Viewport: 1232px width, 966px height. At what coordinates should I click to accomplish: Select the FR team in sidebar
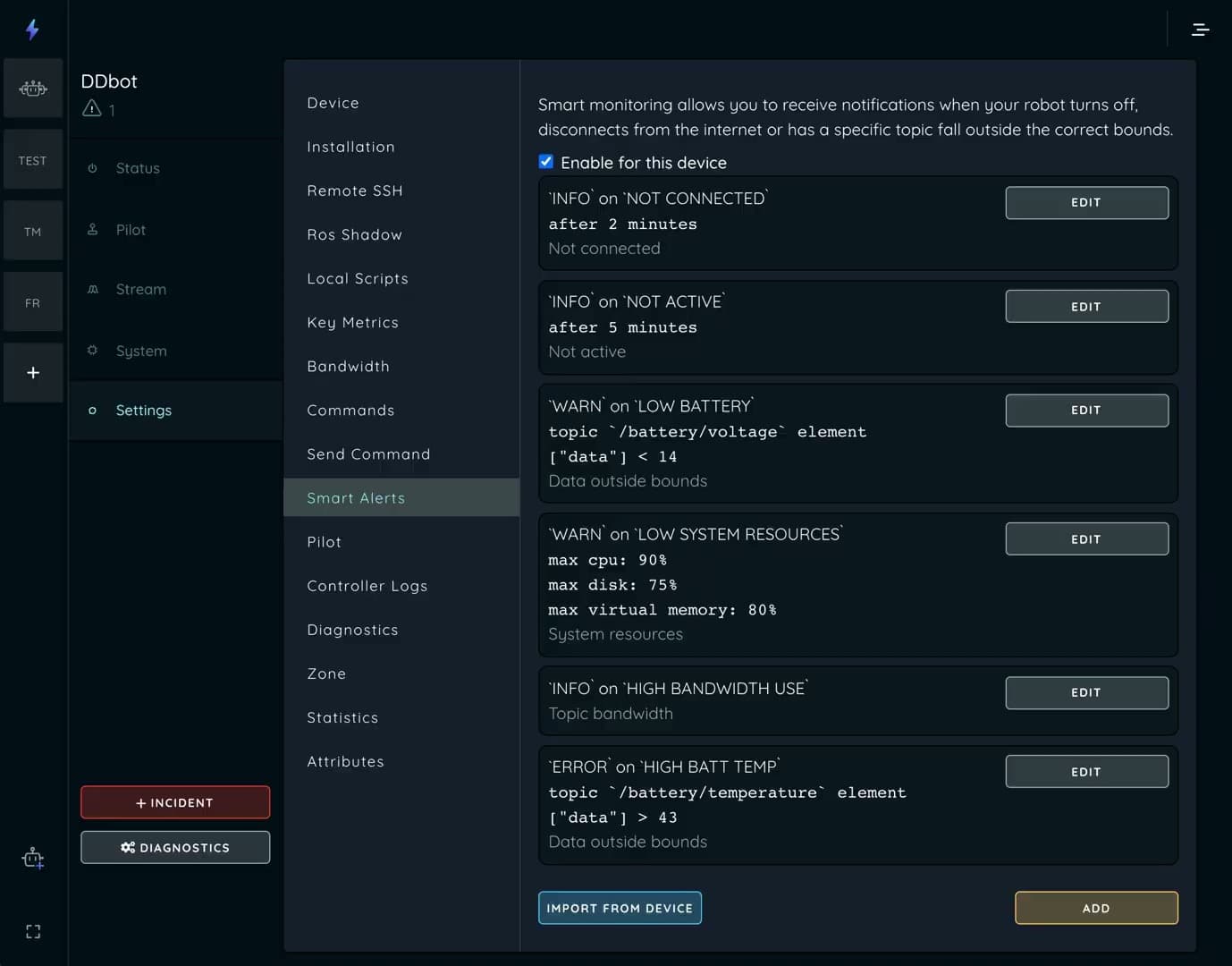pyautogui.click(x=33, y=302)
